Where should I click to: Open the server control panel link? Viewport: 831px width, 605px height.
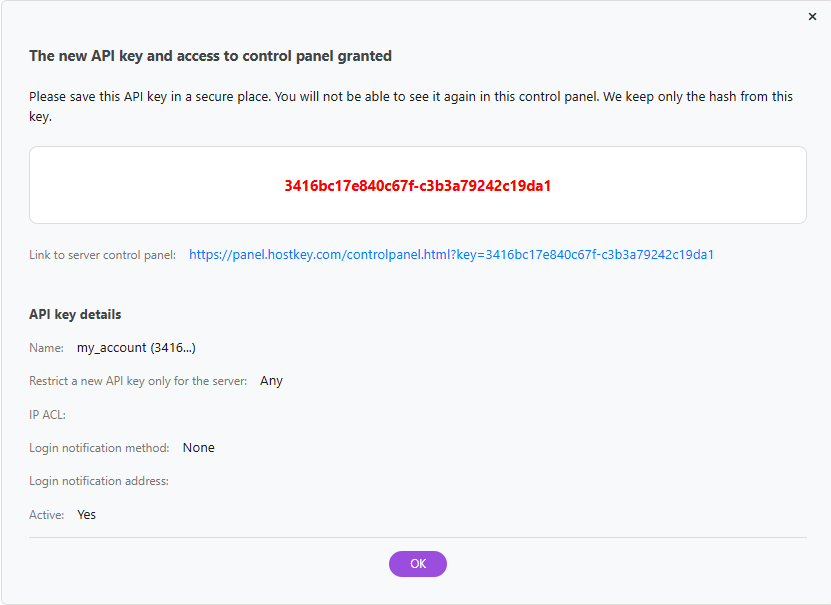tap(451, 255)
